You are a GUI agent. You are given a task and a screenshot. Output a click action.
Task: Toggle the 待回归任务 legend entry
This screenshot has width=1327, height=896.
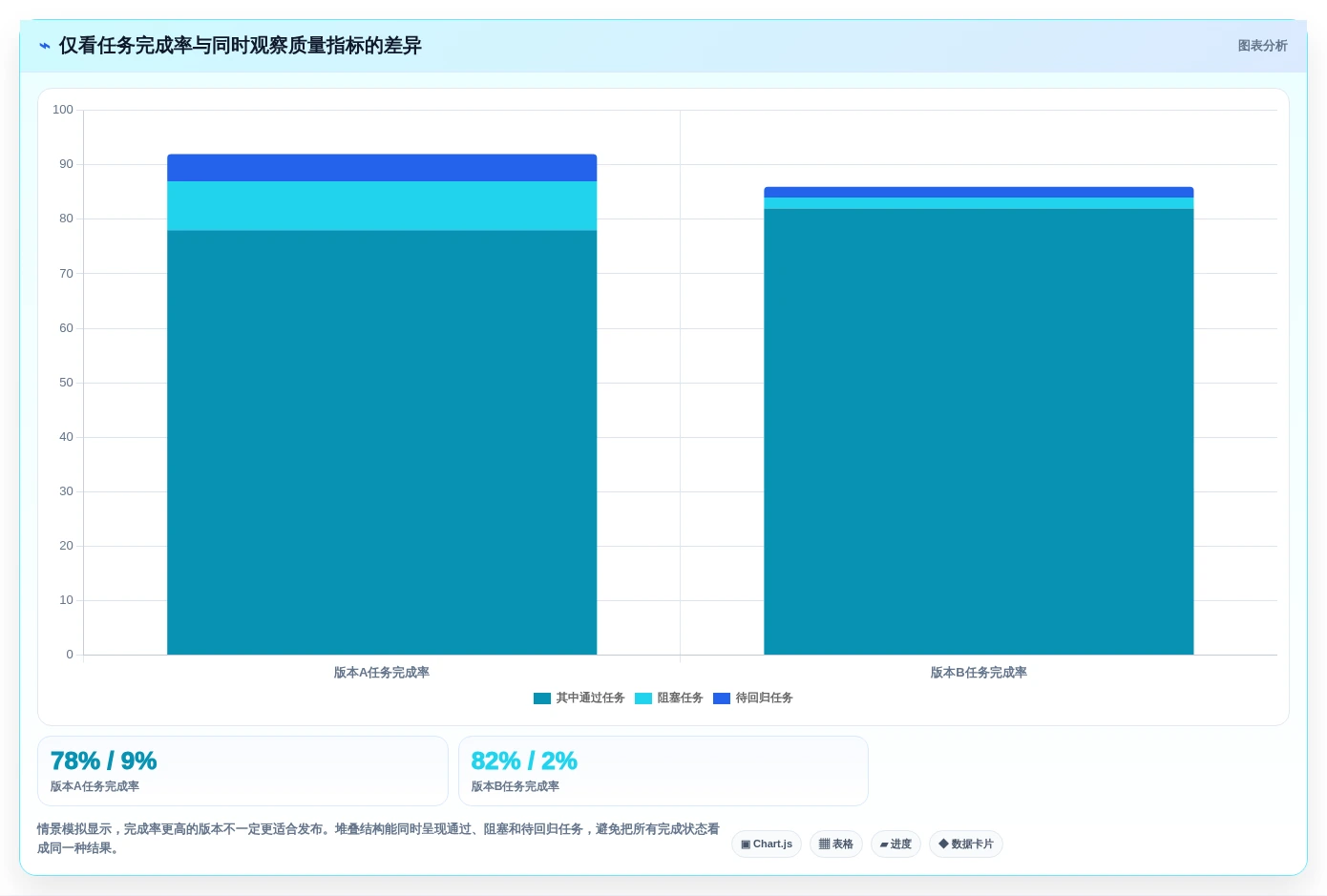(x=752, y=698)
